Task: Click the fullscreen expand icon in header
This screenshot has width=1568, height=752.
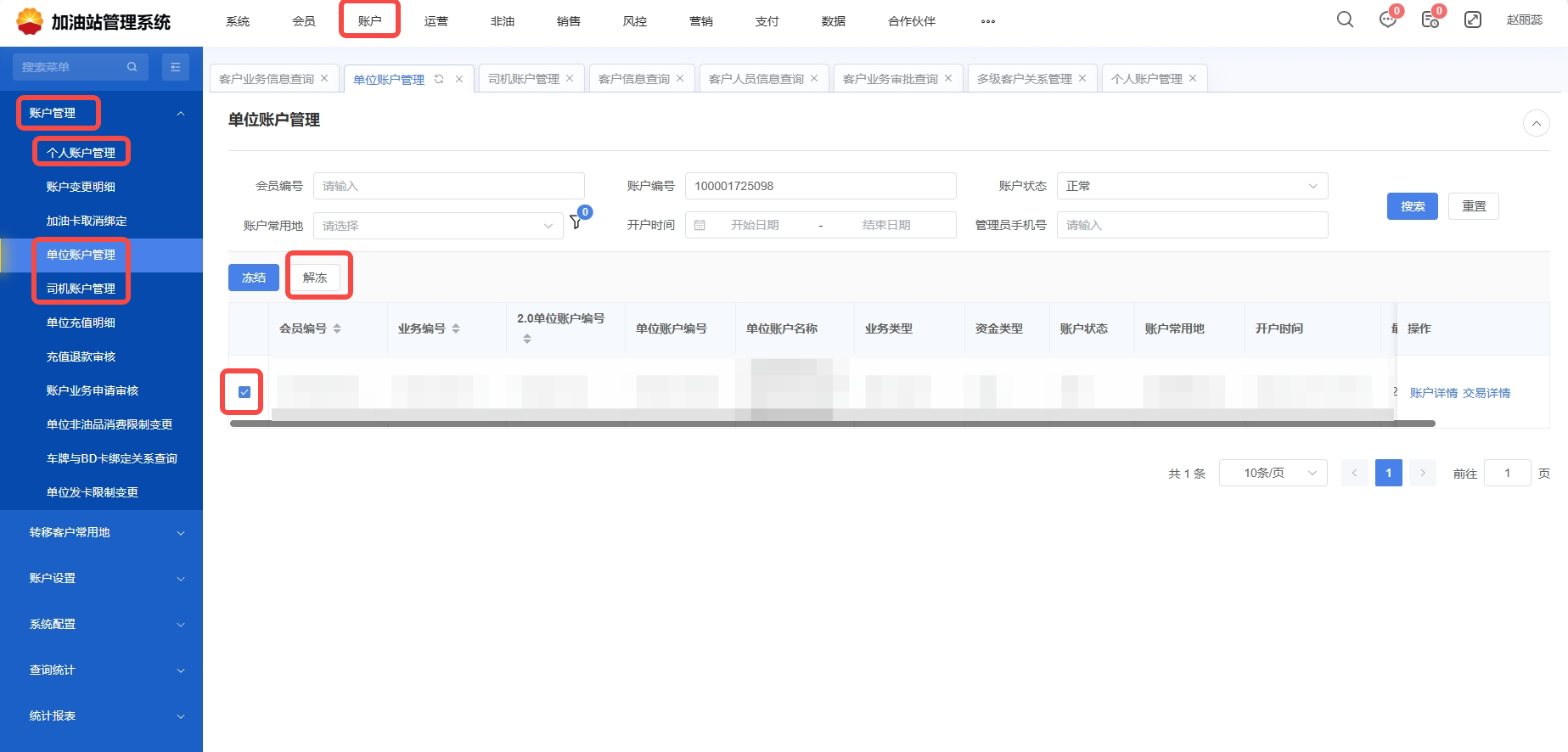Action: point(1473,20)
